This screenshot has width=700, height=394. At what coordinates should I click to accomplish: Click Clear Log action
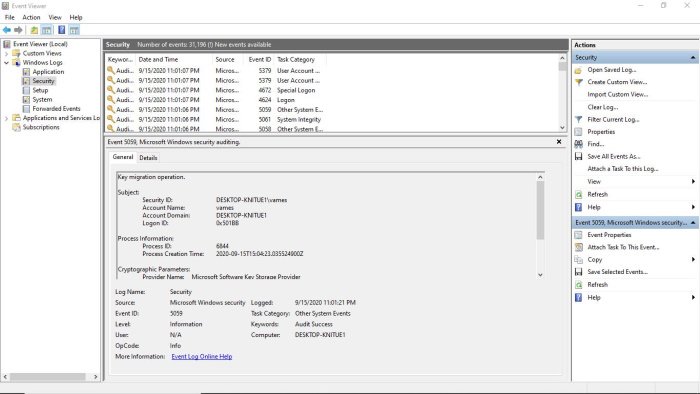603,107
